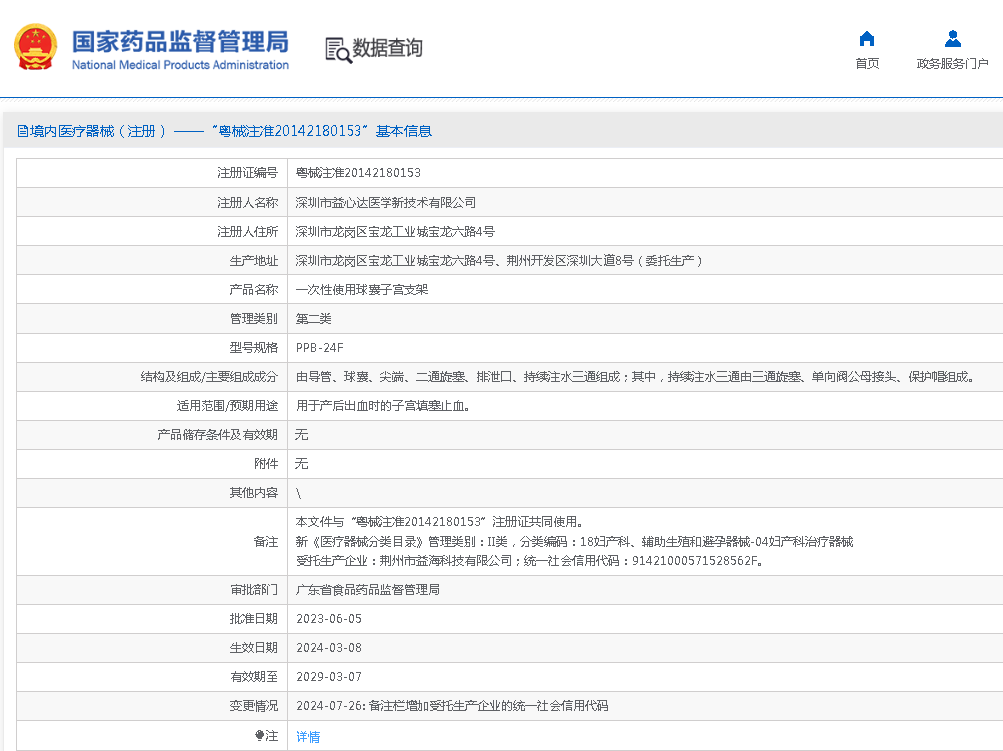
Task: Click the 产品名称 label
Action: point(254,290)
